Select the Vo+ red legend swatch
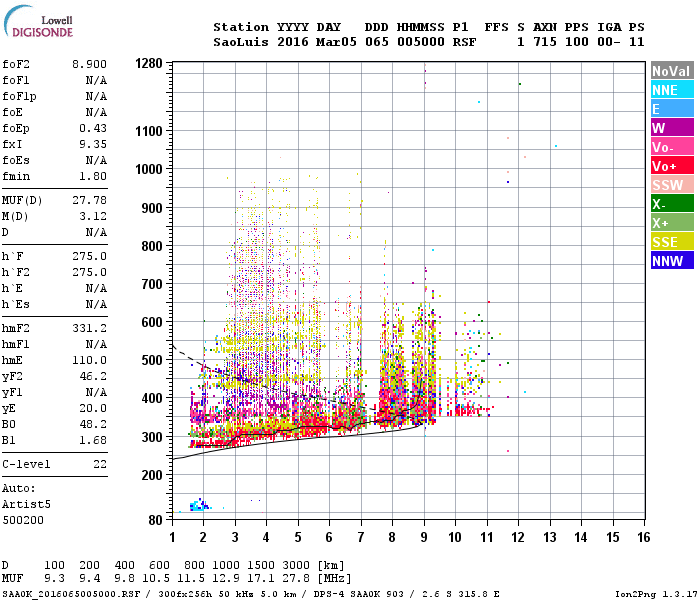This screenshot has height=600, width=700. point(672,166)
